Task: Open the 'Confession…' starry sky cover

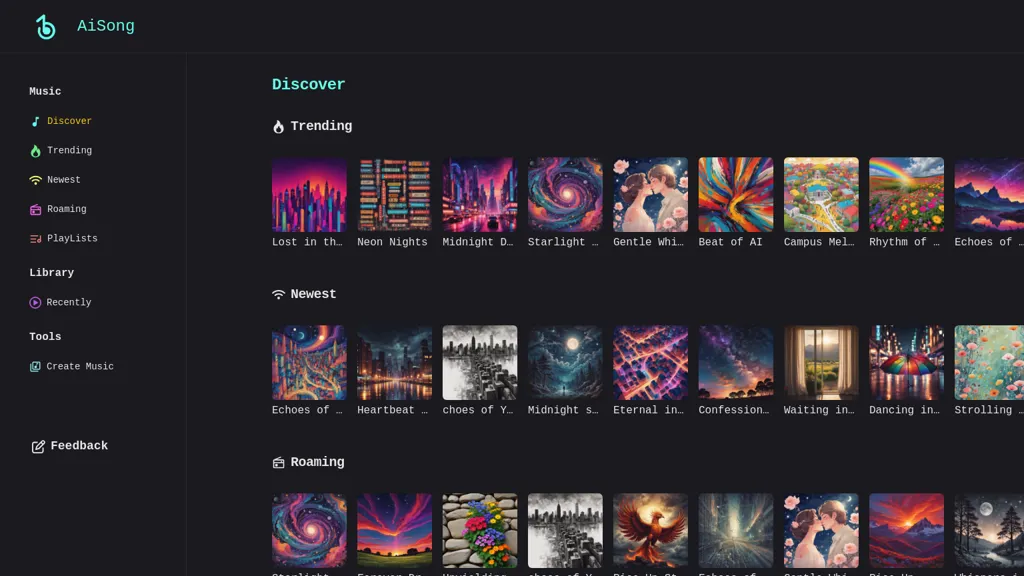Action: point(736,362)
